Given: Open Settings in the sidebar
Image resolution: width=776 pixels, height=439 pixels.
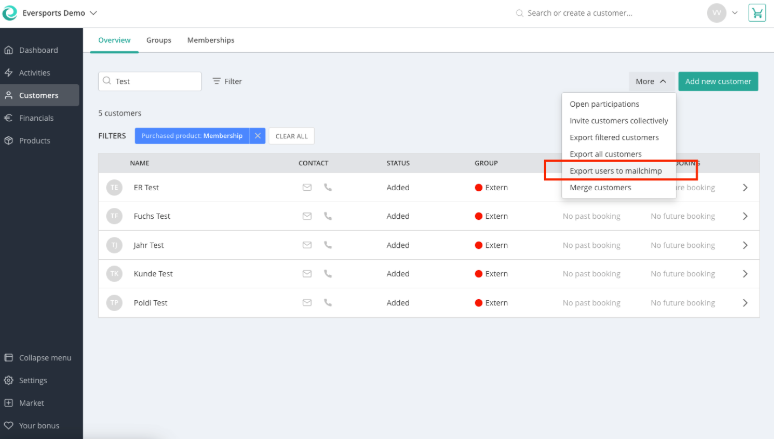Looking at the screenshot, I should (33, 380).
